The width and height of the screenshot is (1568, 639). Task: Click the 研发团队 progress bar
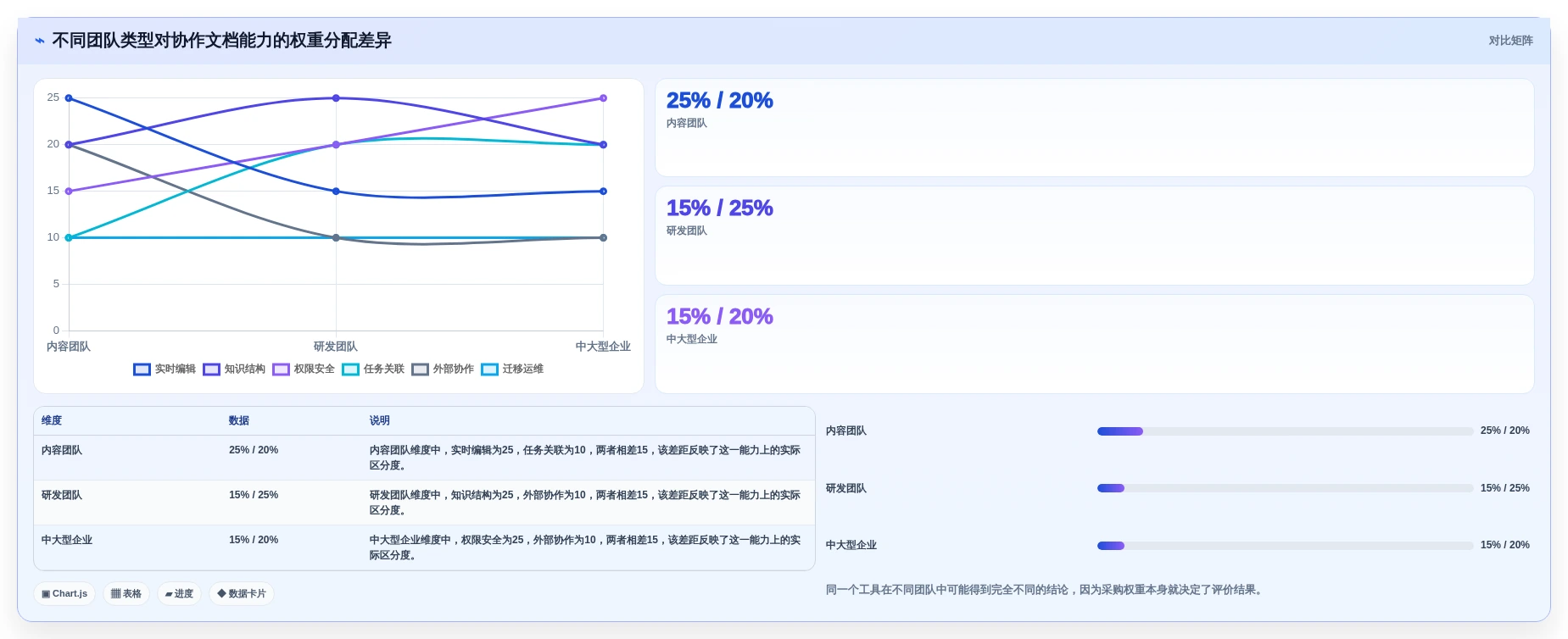pos(1285,488)
